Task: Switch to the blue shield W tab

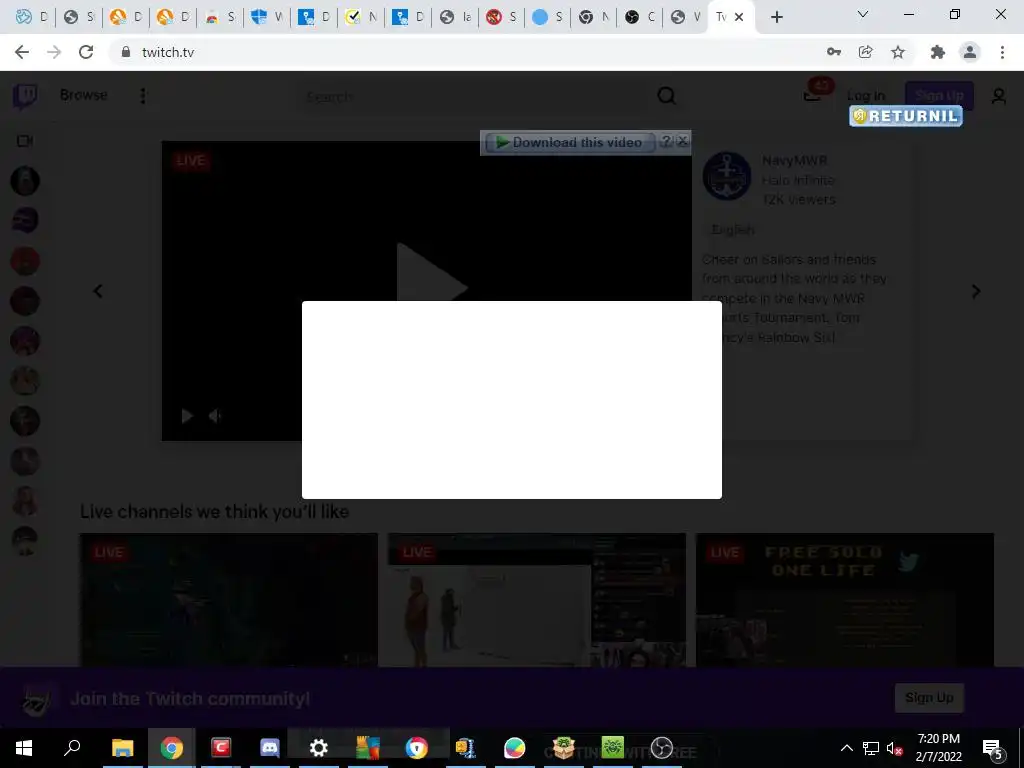Action: (x=266, y=18)
